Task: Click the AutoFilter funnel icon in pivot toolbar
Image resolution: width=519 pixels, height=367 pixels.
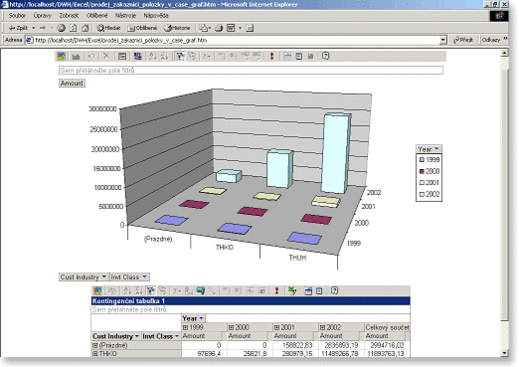Action: tap(150, 291)
